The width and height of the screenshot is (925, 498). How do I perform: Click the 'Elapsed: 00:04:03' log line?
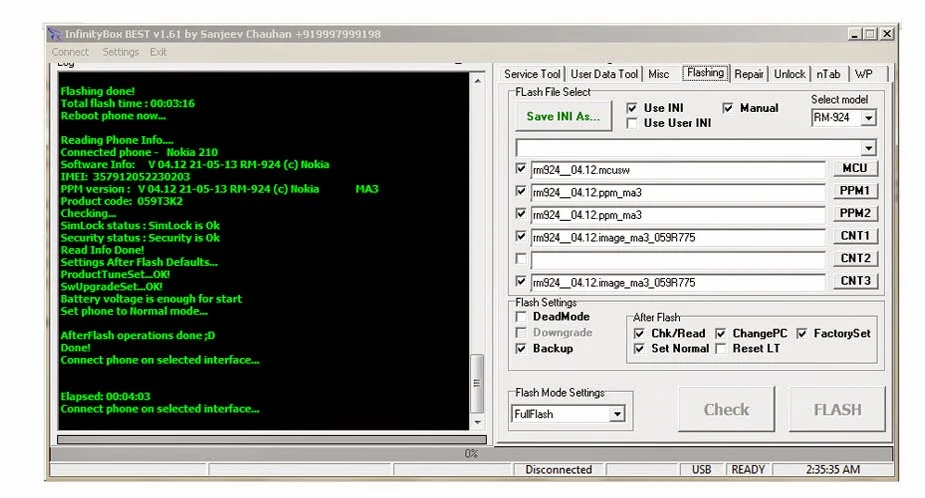click(x=105, y=397)
